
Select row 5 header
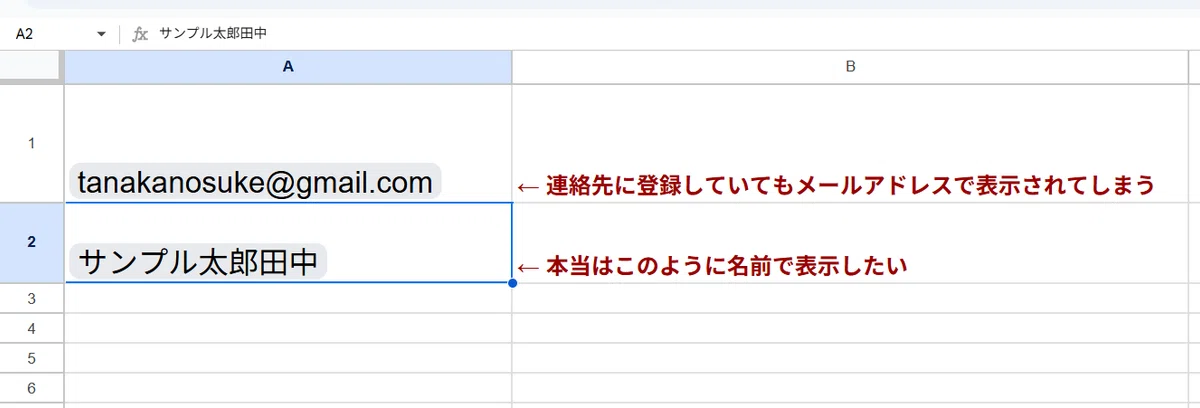32,358
